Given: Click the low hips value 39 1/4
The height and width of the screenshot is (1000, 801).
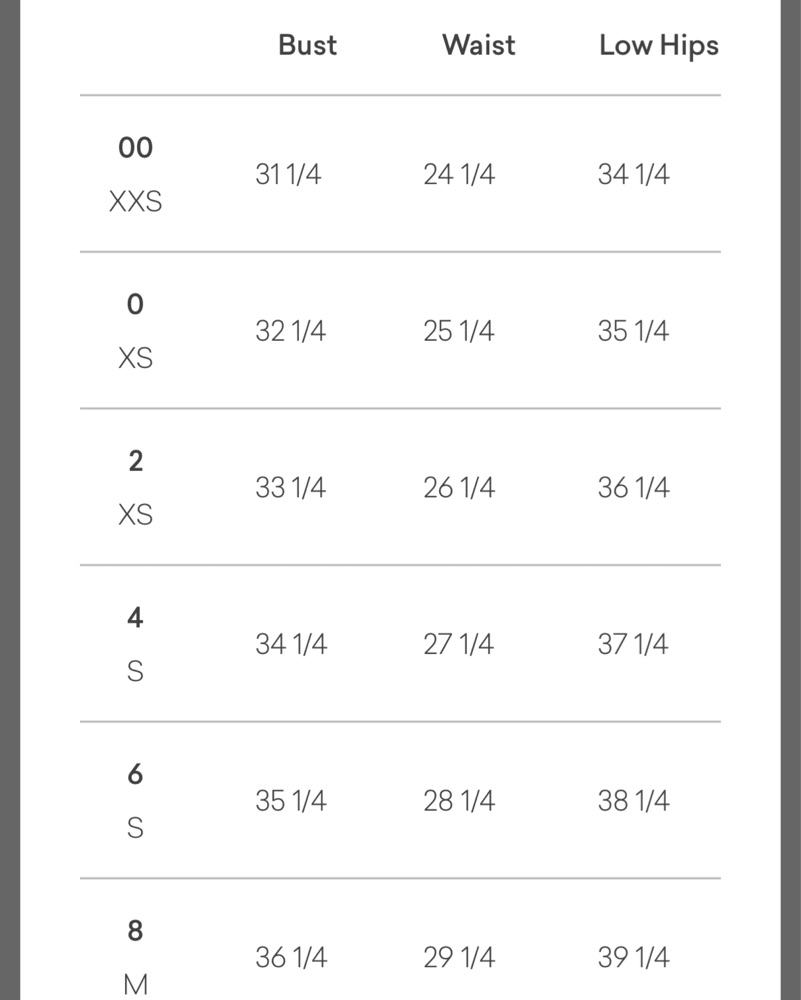Looking at the screenshot, I should click(633, 958).
